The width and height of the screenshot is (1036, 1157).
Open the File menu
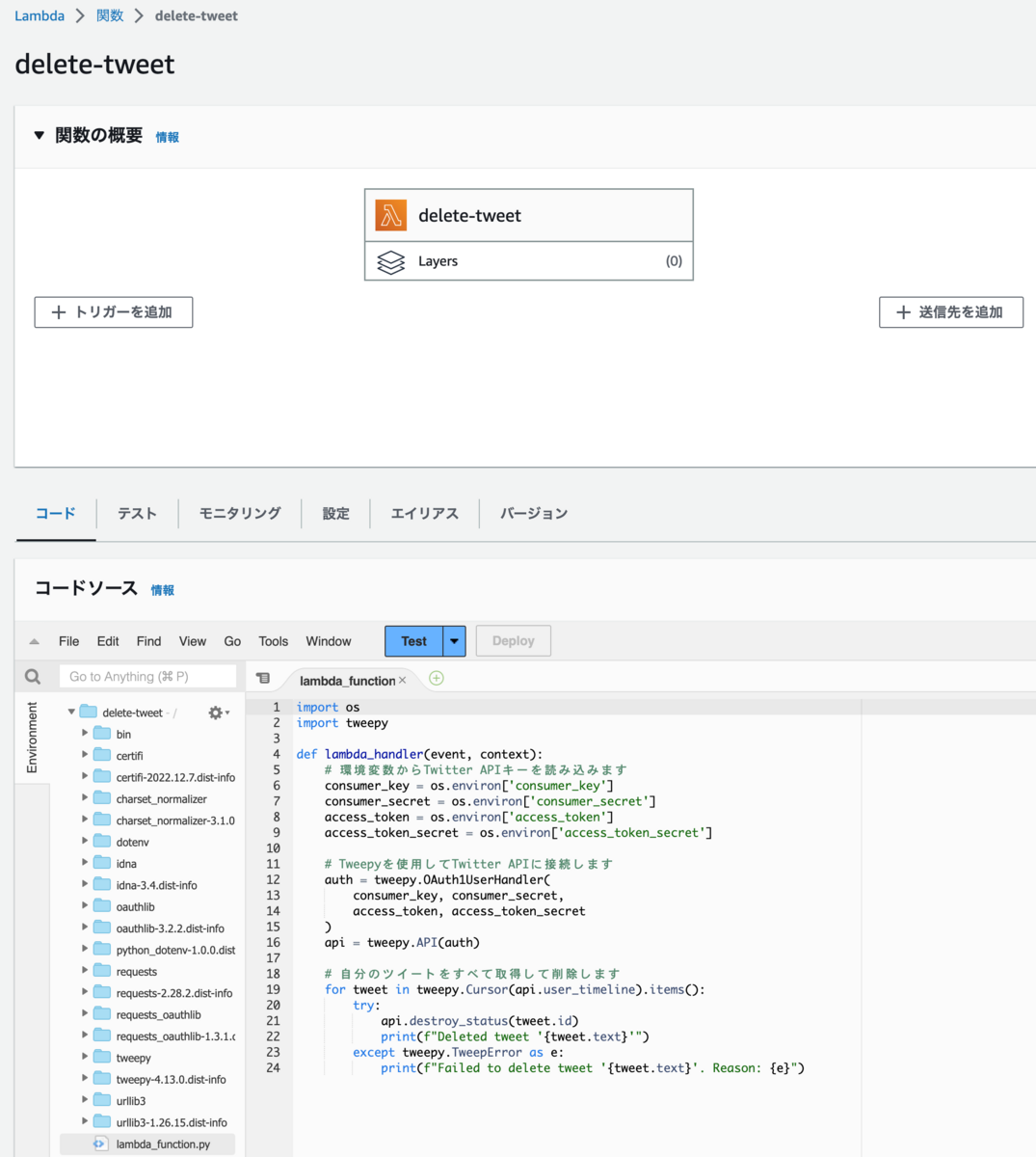(x=69, y=641)
